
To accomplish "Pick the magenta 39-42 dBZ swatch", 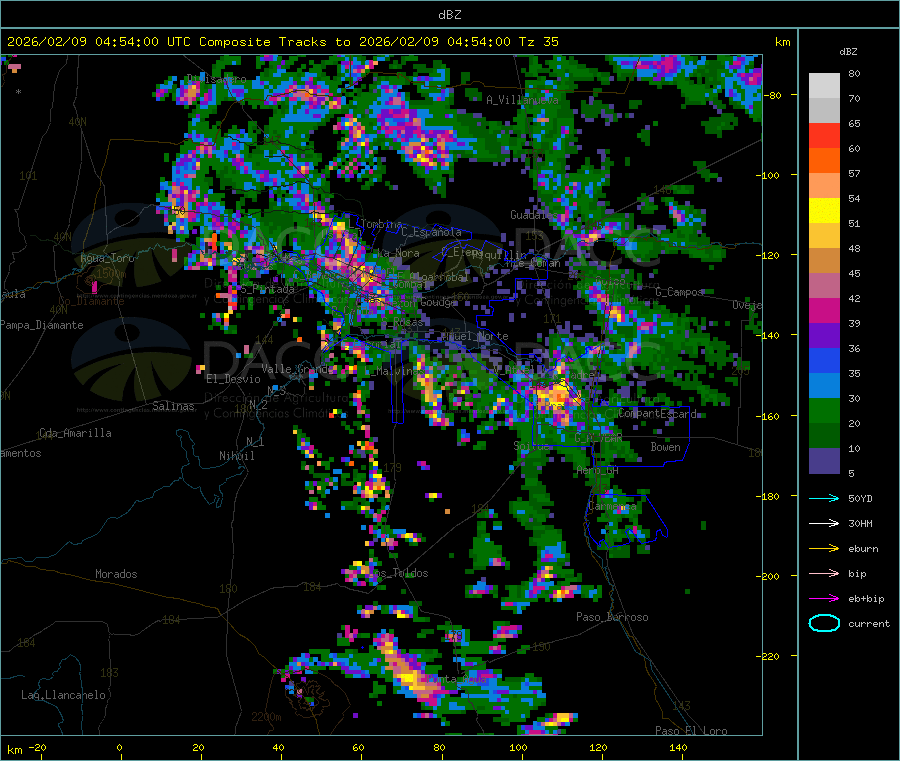I will tap(824, 310).
